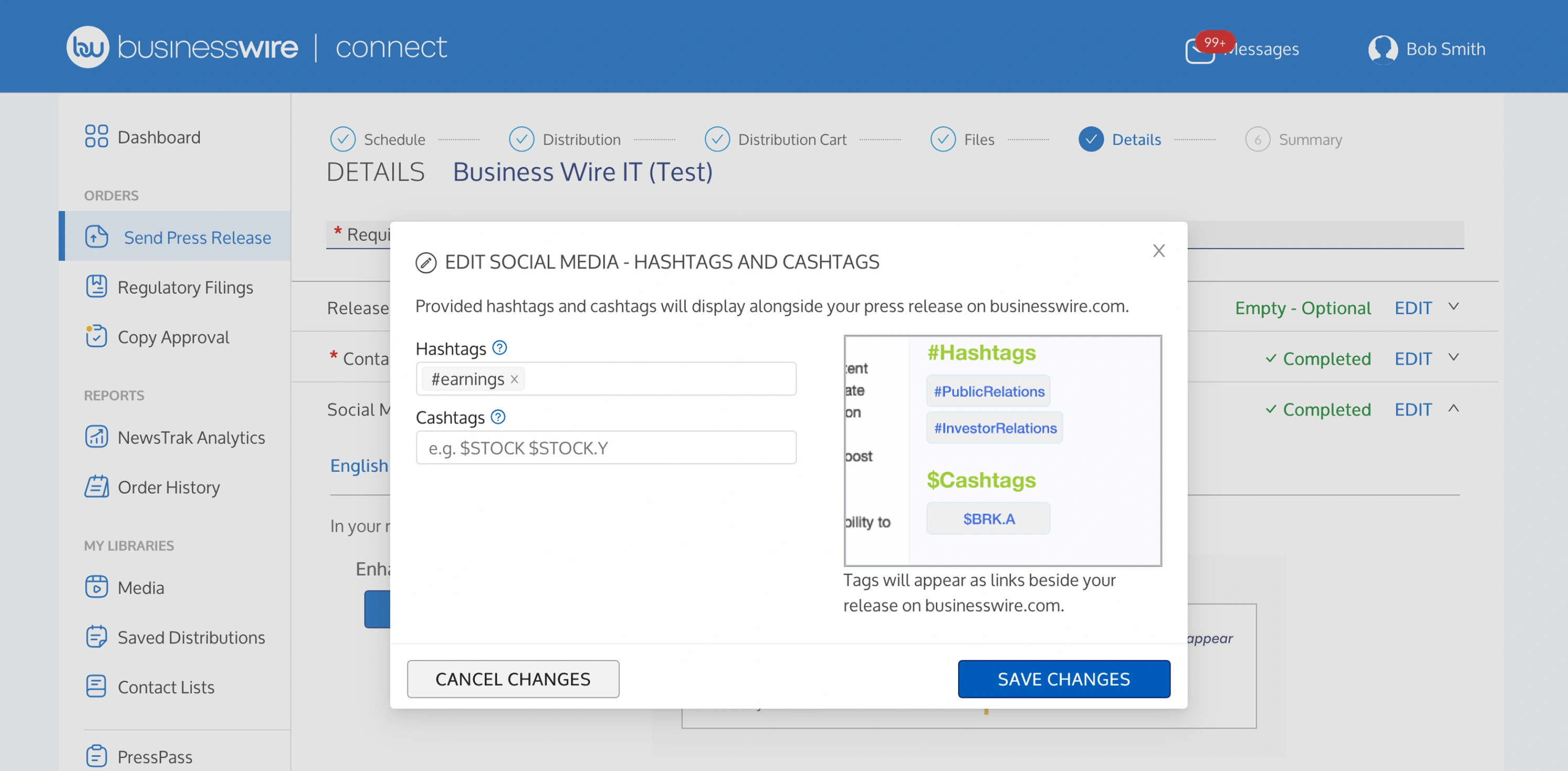The width and height of the screenshot is (1568, 771).
Task: Open PressPass from sidebar
Action: (x=155, y=757)
